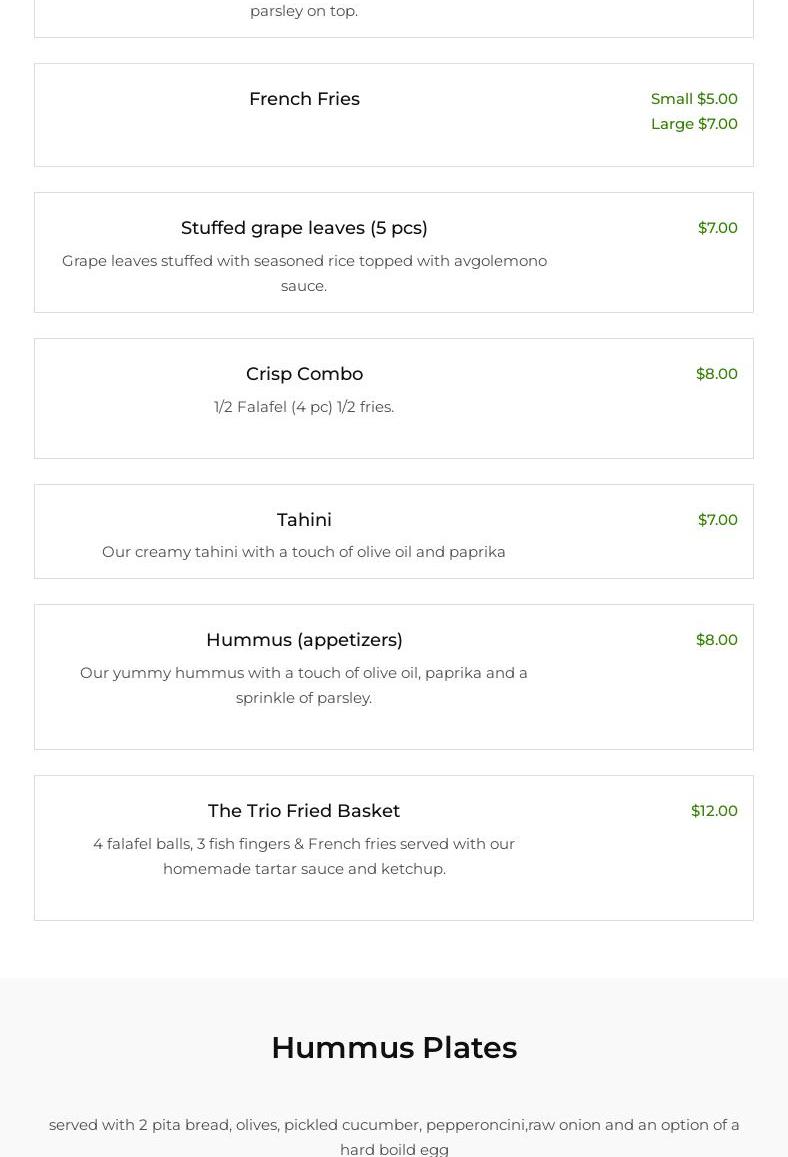The height and width of the screenshot is (1157, 788).
Task: Click the Tahini $7.00 price
Action: (x=717, y=519)
